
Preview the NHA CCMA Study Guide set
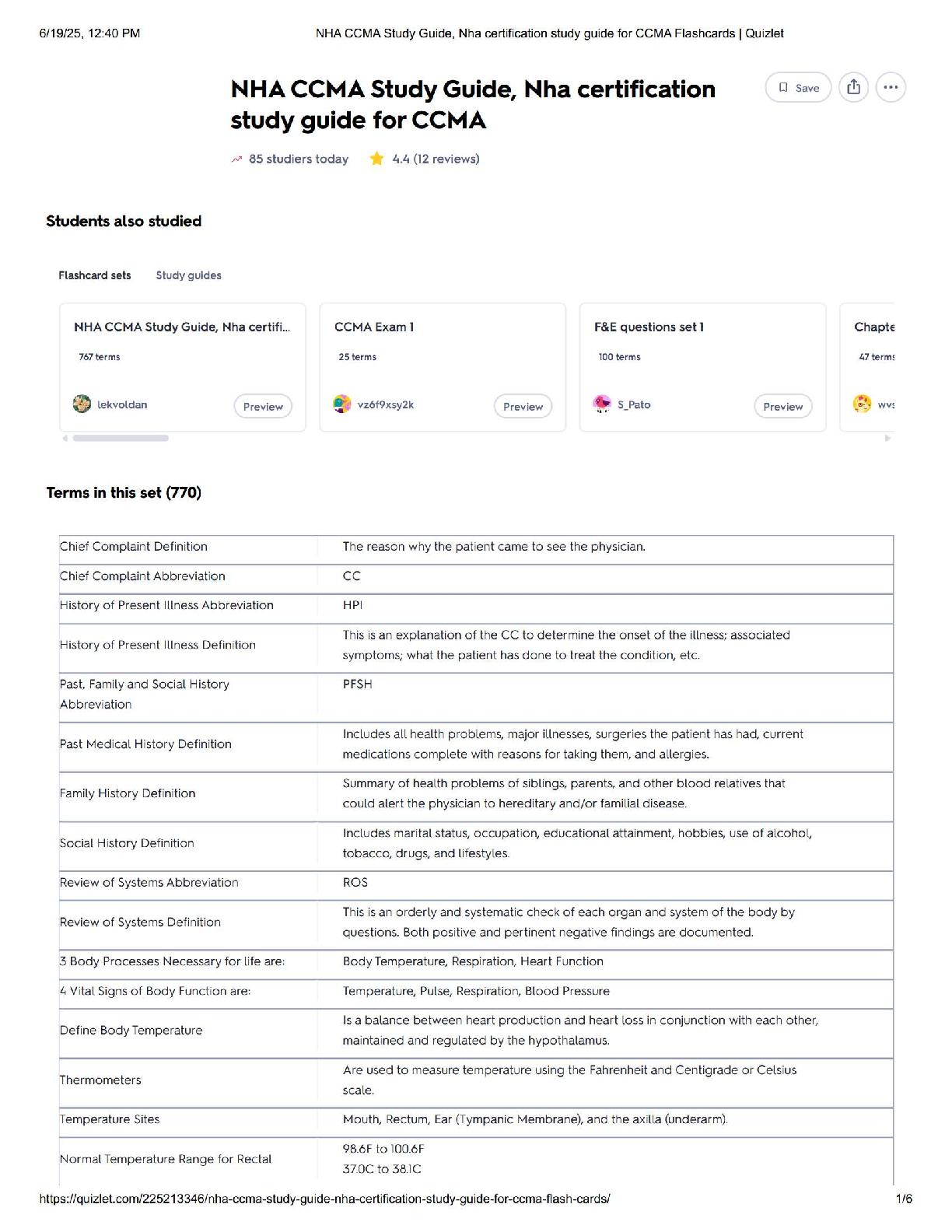tap(263, 406)
